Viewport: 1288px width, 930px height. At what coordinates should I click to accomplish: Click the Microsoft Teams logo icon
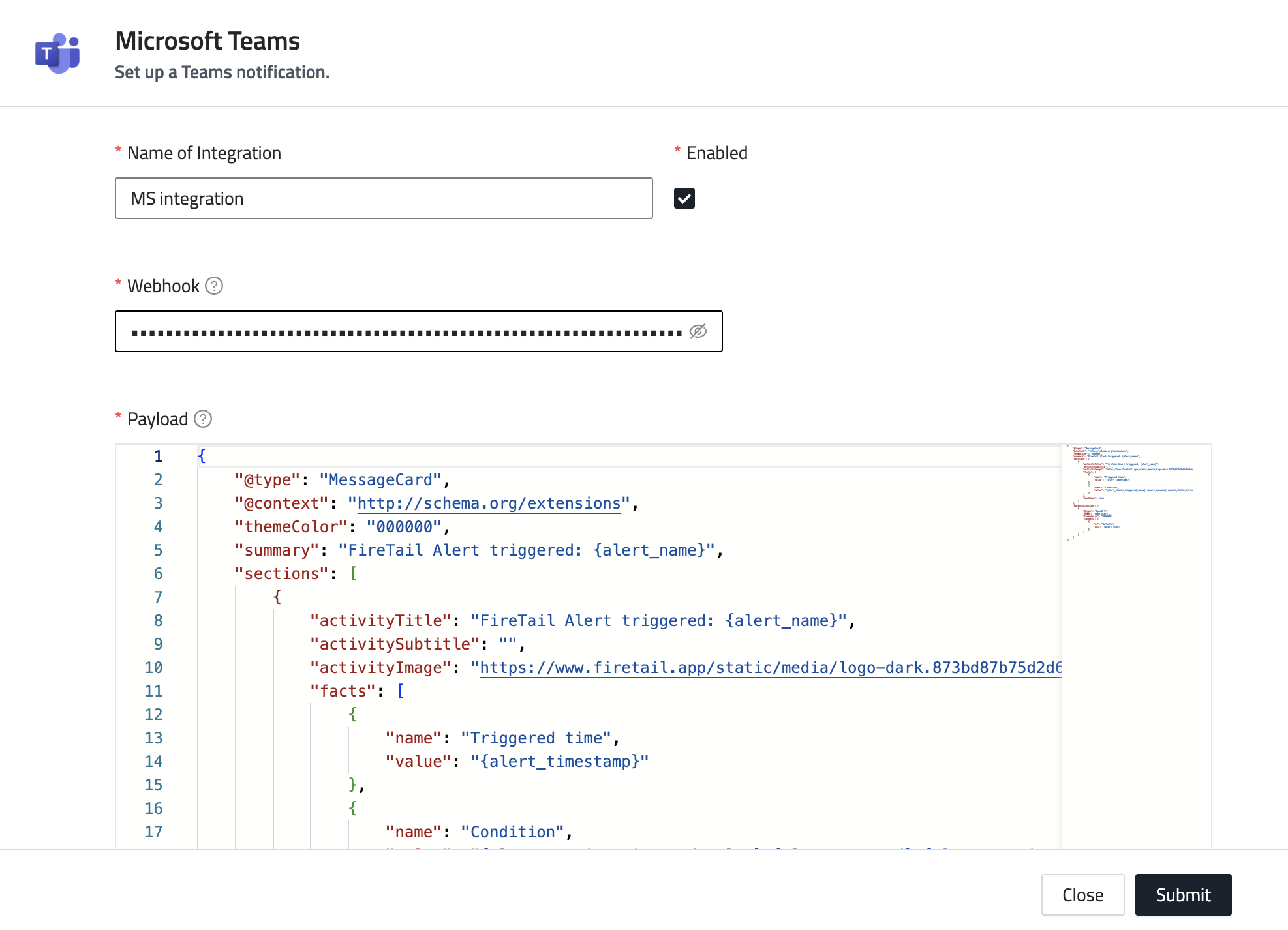click(57, 53)
